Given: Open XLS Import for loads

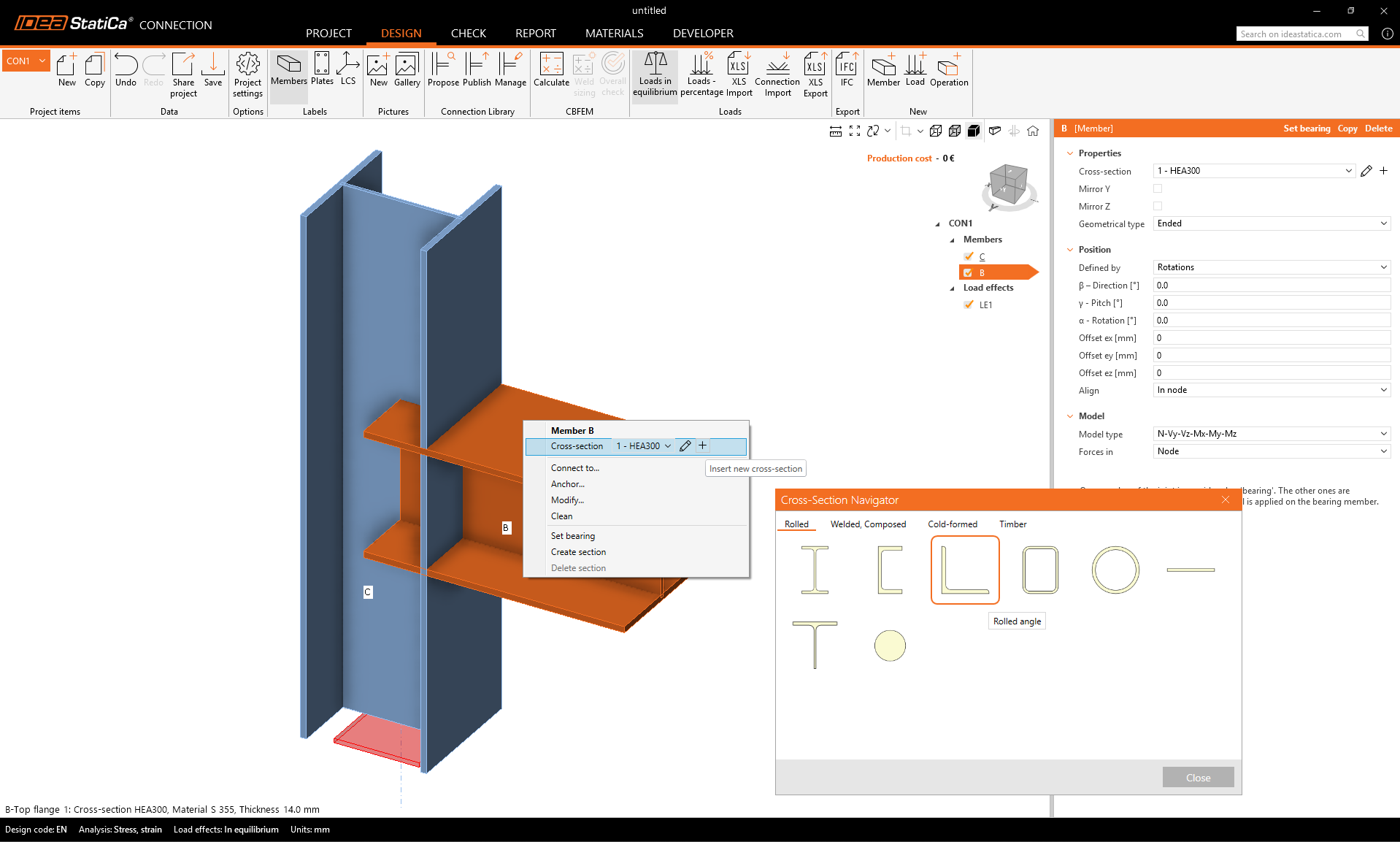Looking at the screenshot, I should pos(739,73).
